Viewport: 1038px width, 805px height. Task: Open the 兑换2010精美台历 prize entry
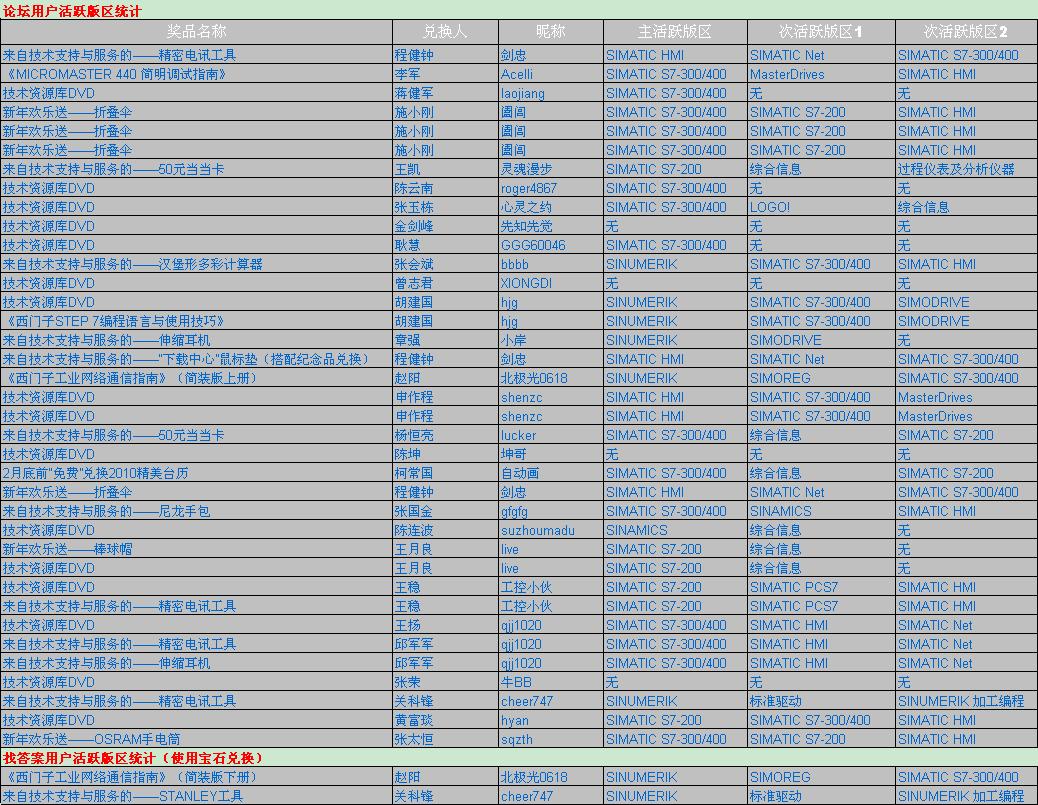(95, 473)
